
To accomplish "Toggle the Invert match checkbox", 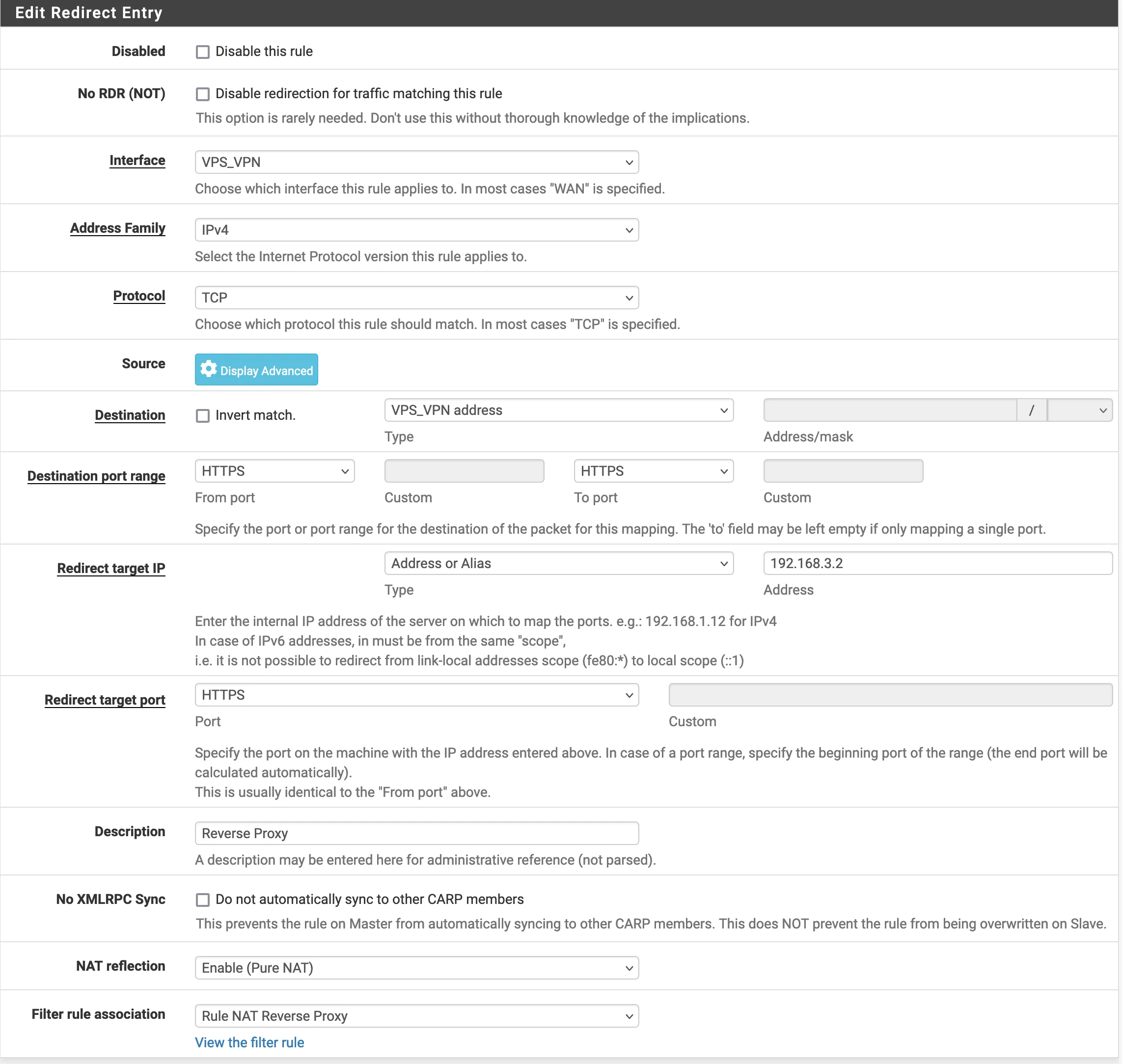I will pyautogui.click(x=202, y=416).
